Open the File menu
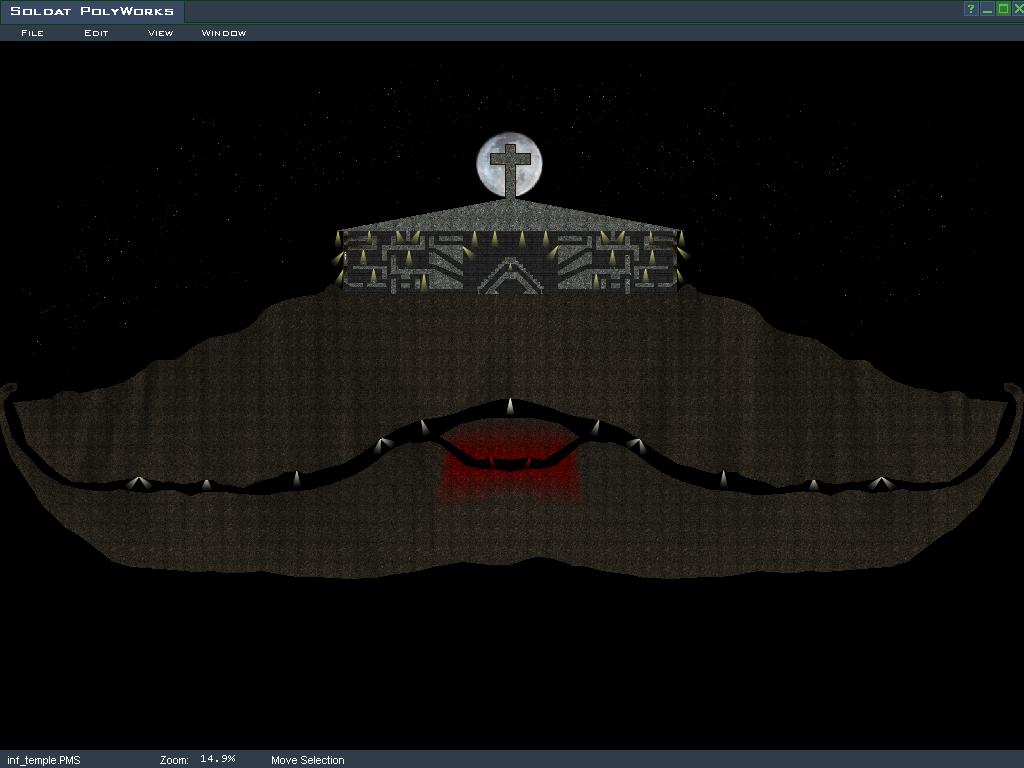The image size is (1024, 768). 33,33
